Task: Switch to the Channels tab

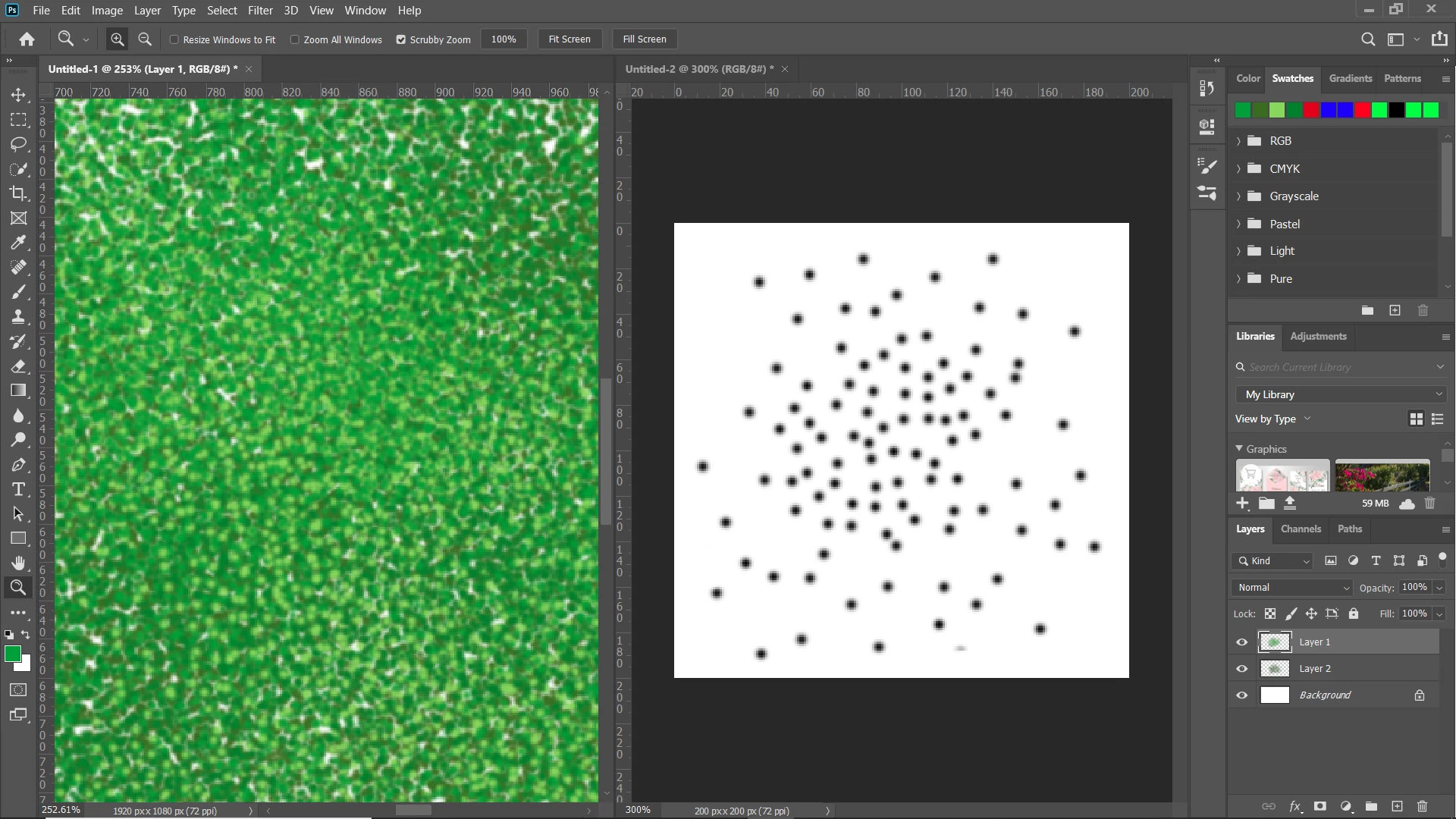Action: coord(1300,529)
